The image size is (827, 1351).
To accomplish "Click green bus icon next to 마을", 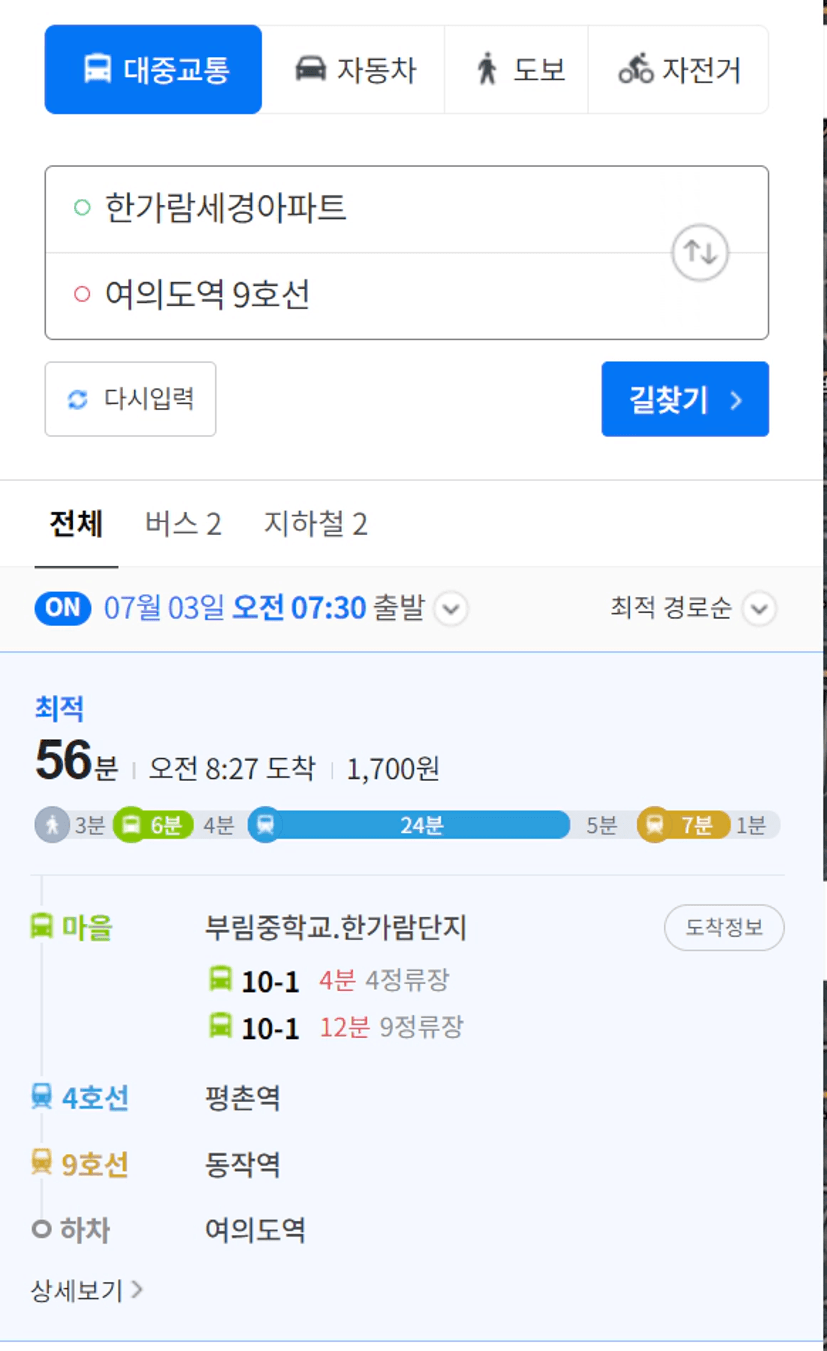I will pyautogui.click(x=41, y=927).
